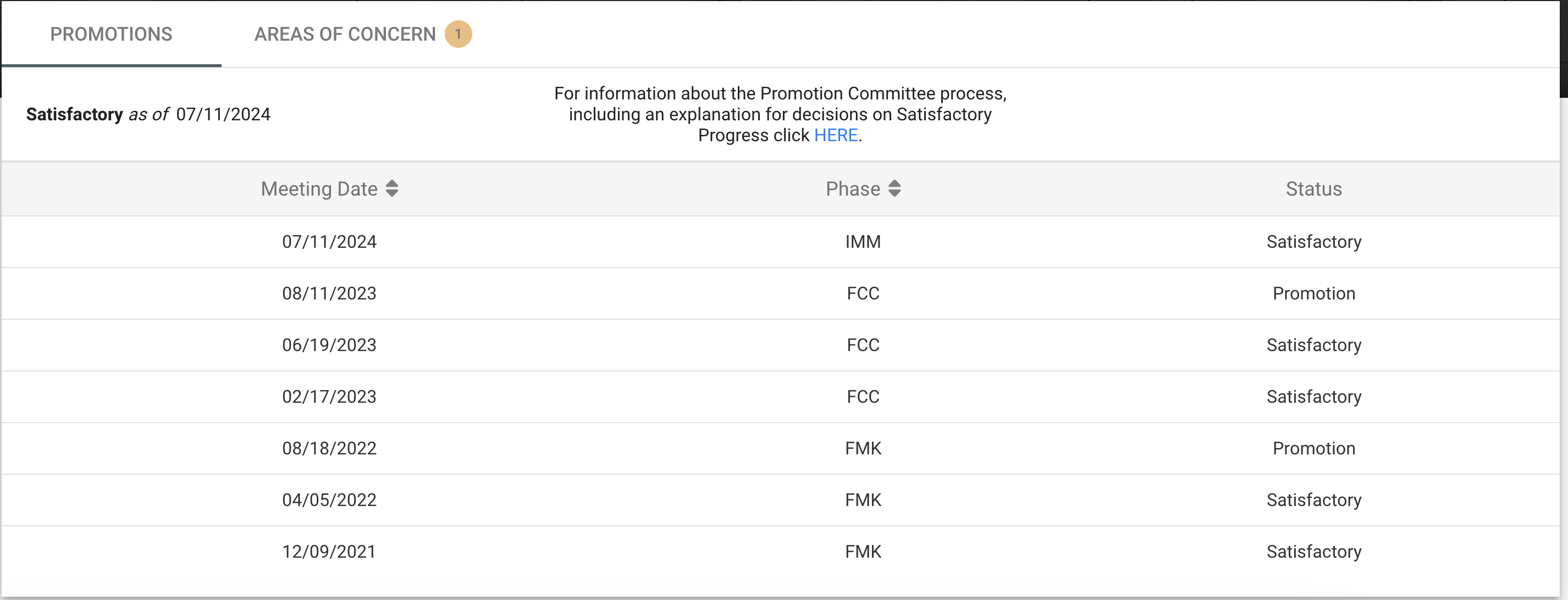
Task: Sort table by Phase arrows
Action: click(894, 188)
